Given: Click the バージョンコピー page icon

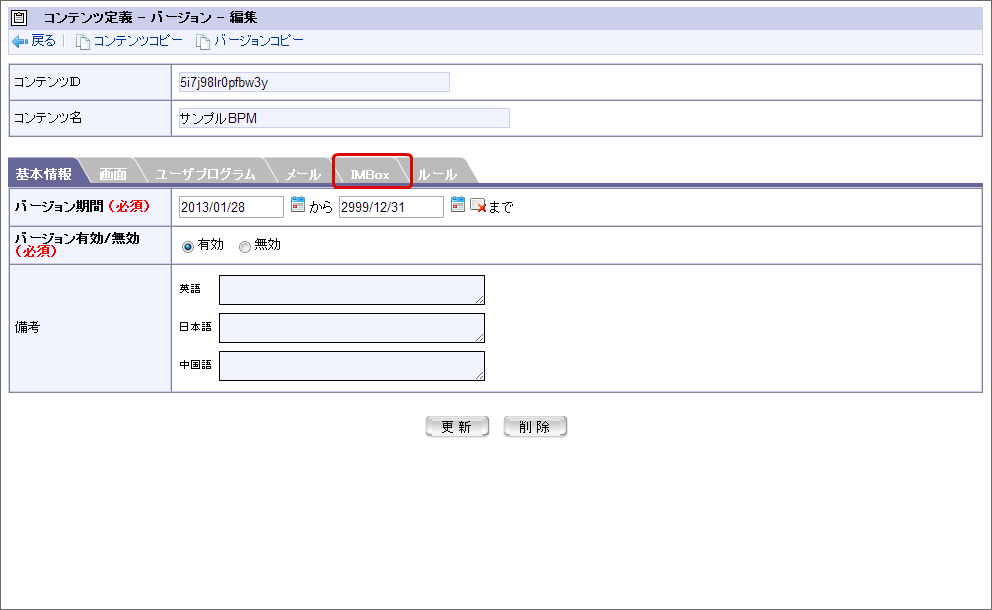Looking at the screenshot, I should tap(202, 42).
